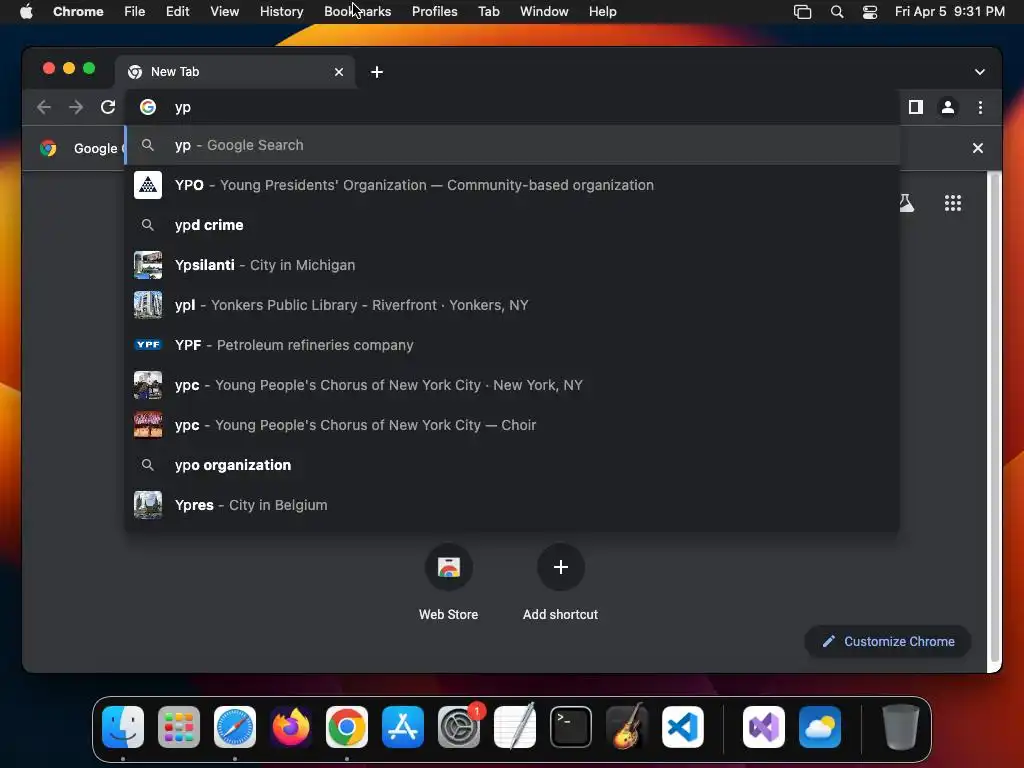
Task: Open a new tab with plus button
Action: [377, 72]
